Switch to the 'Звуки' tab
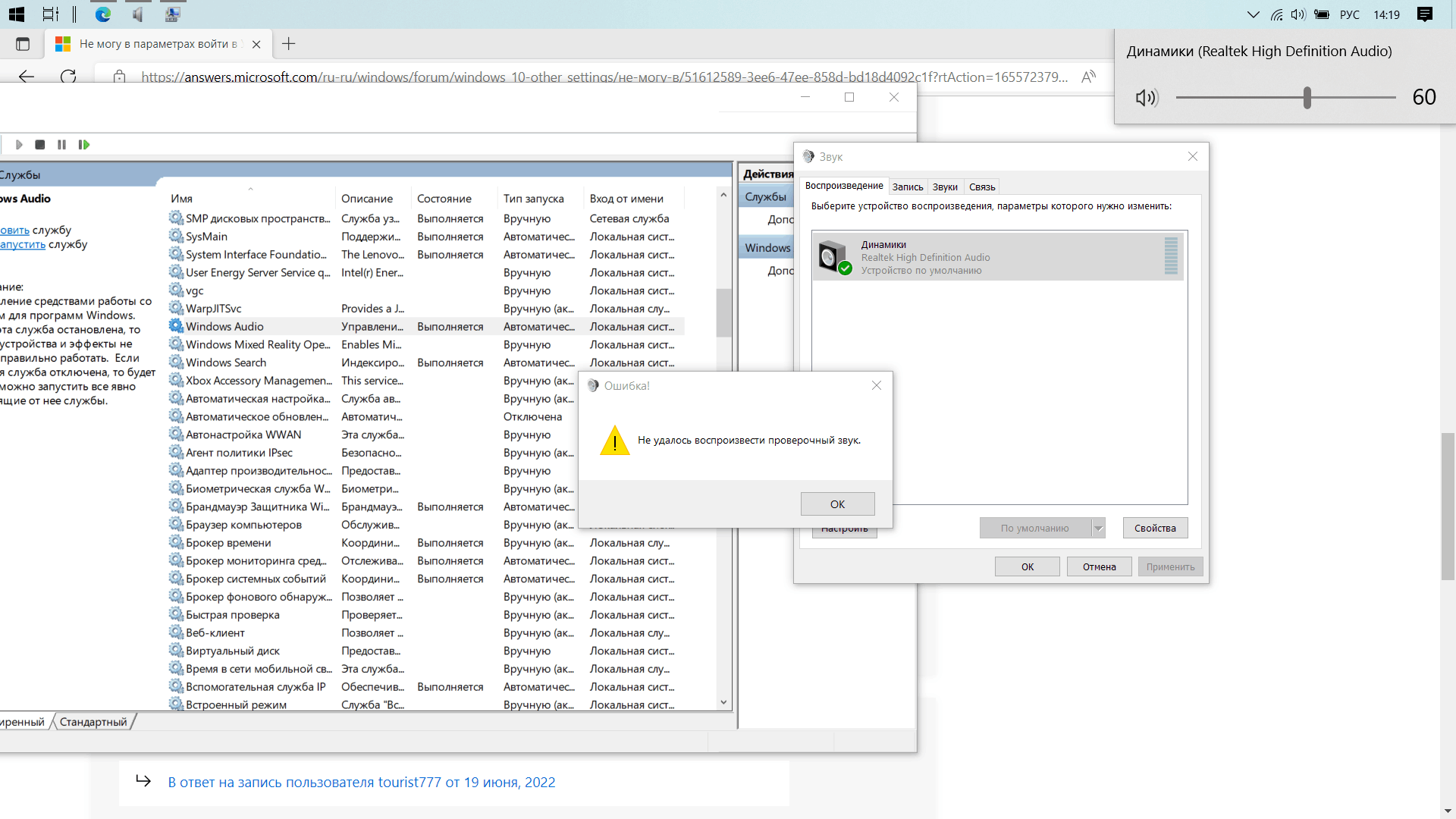1456x819 pixels. [944, 187]
